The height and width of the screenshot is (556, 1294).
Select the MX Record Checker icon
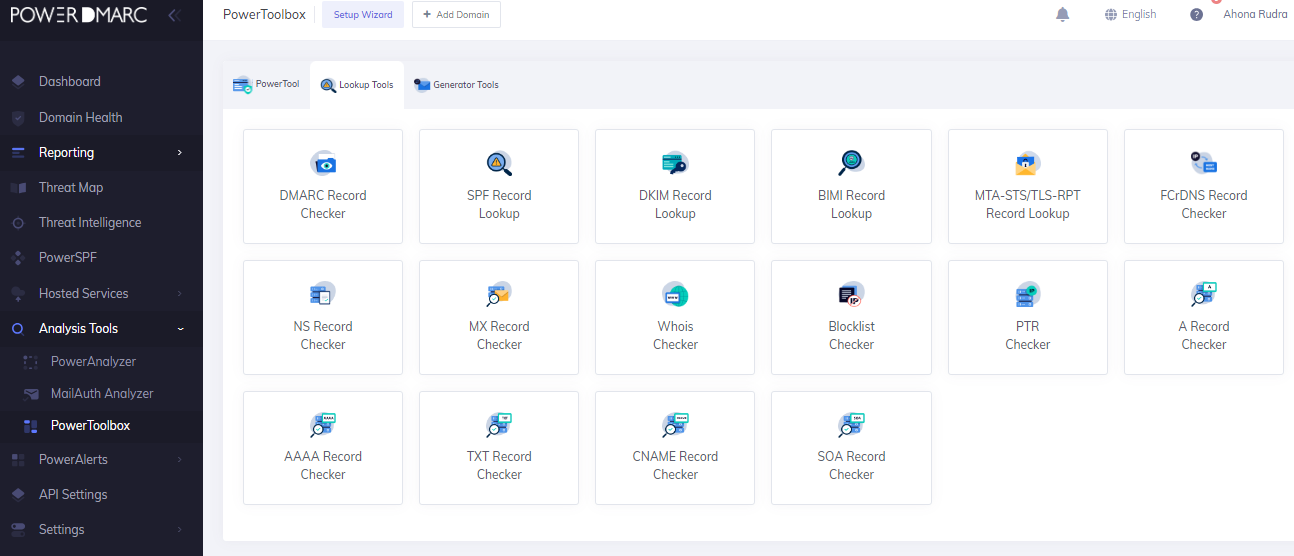pyautogui.click(x=499, y=294)
